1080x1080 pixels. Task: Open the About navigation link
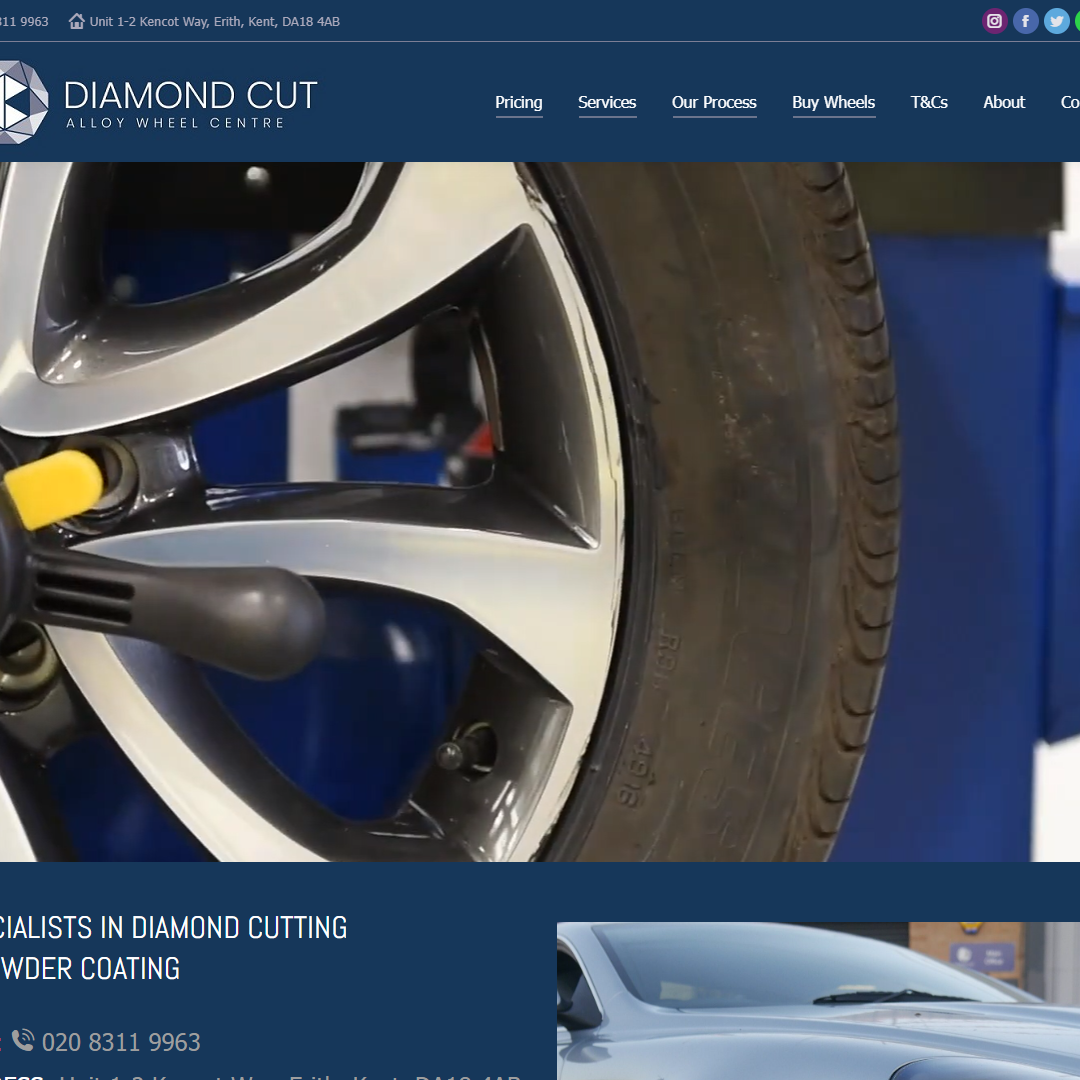click(1004, 102)
